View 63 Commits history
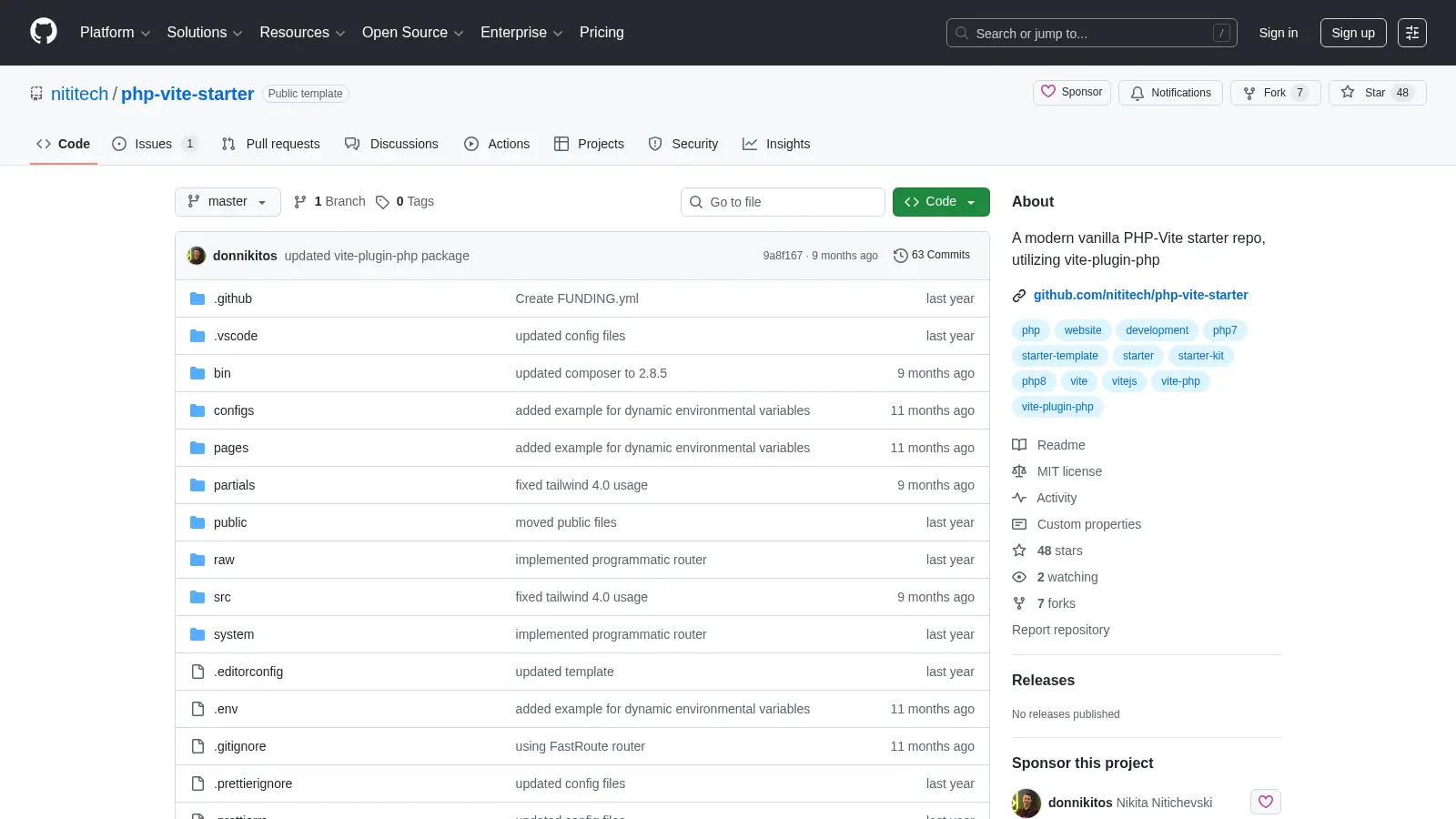The height and width of the screenshot is (819, 1456). pyautogui.click(x=932, y=256)
